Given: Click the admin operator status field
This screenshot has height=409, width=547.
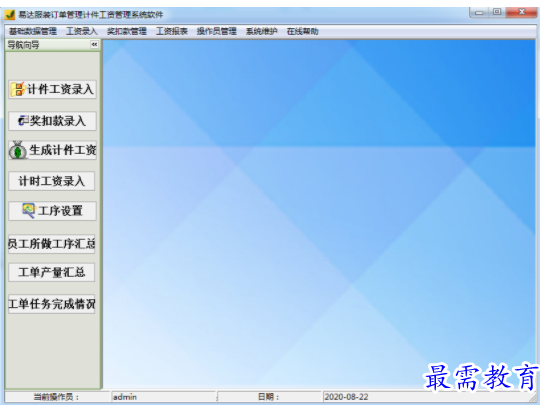Looking at the screenshot, I should pyautogui.click(x=163, y=397).
